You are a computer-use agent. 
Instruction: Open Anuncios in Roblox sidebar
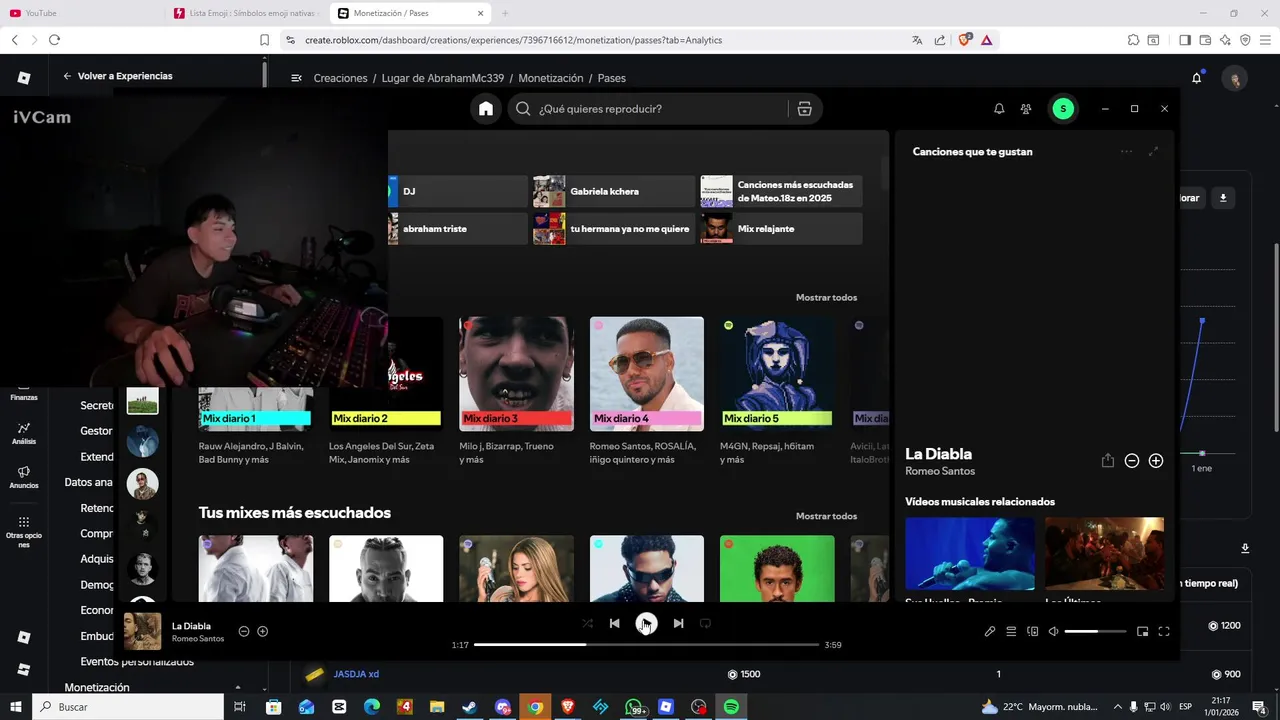point(24,477)
